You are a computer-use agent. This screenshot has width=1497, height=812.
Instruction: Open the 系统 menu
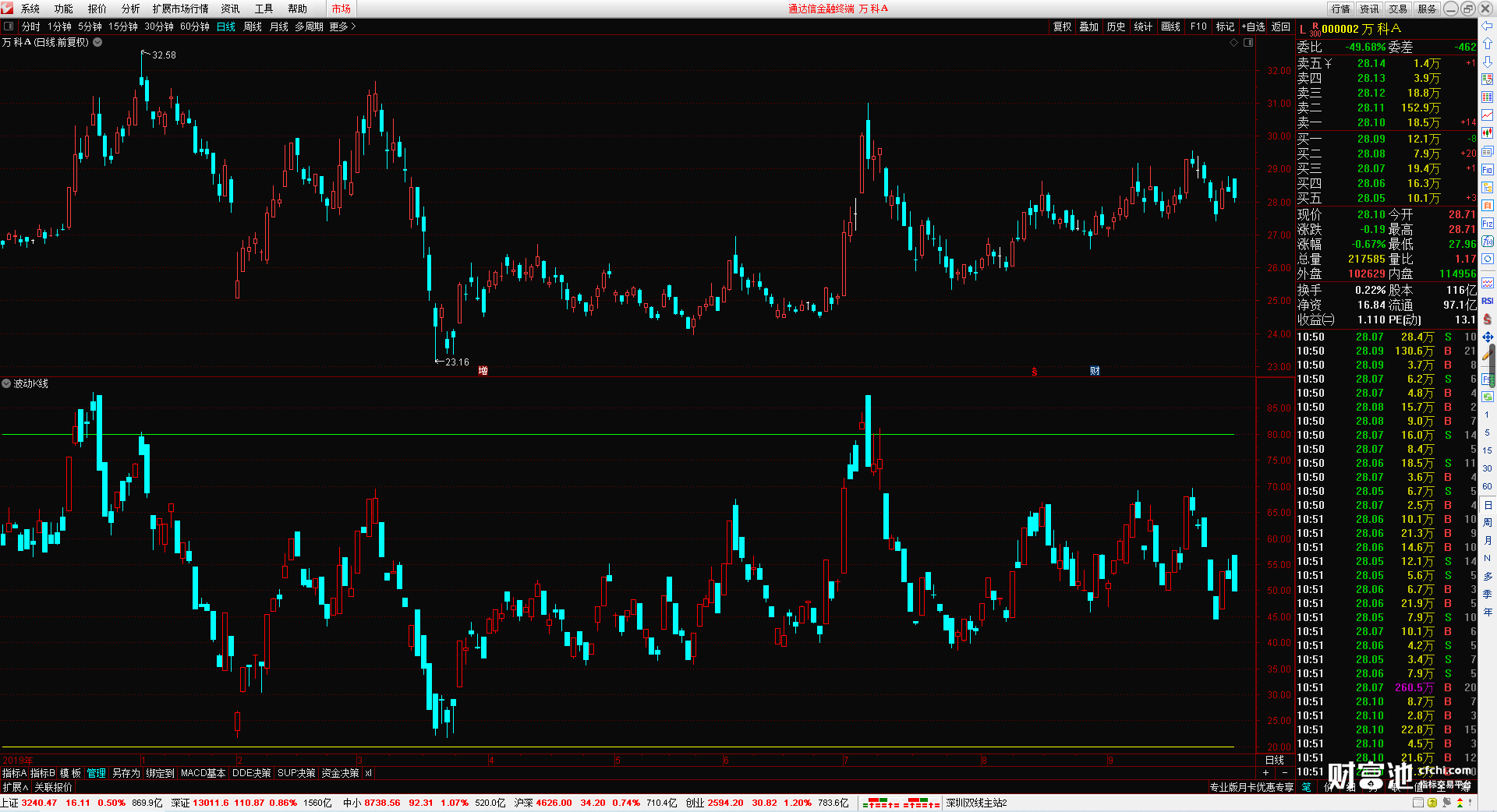30,9
